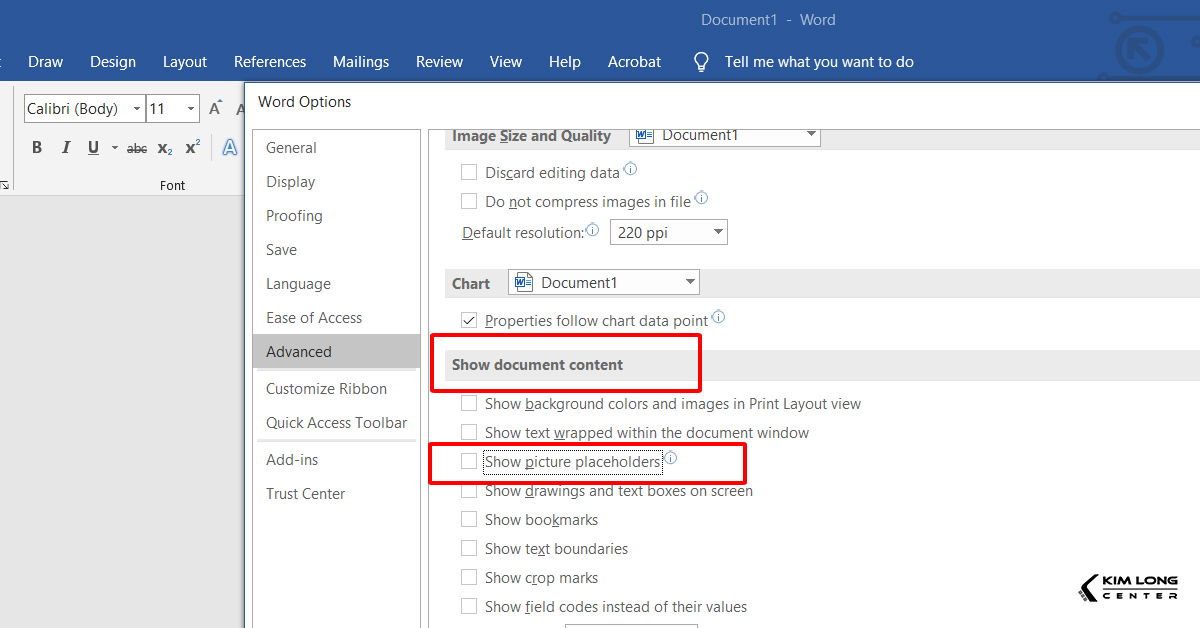Open Customize Ribbon options category
Screen dimensions: 1200x628
326,389
